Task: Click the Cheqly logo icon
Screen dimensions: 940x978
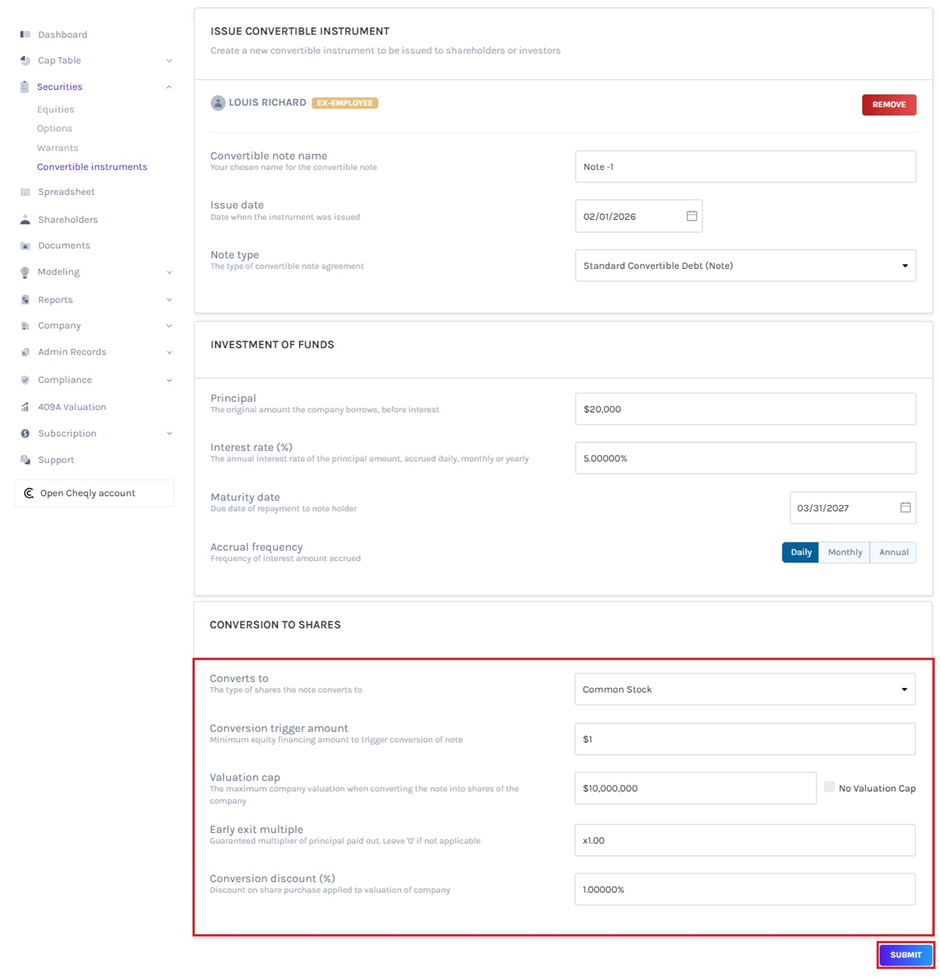Action: click(x=29, y=493)
